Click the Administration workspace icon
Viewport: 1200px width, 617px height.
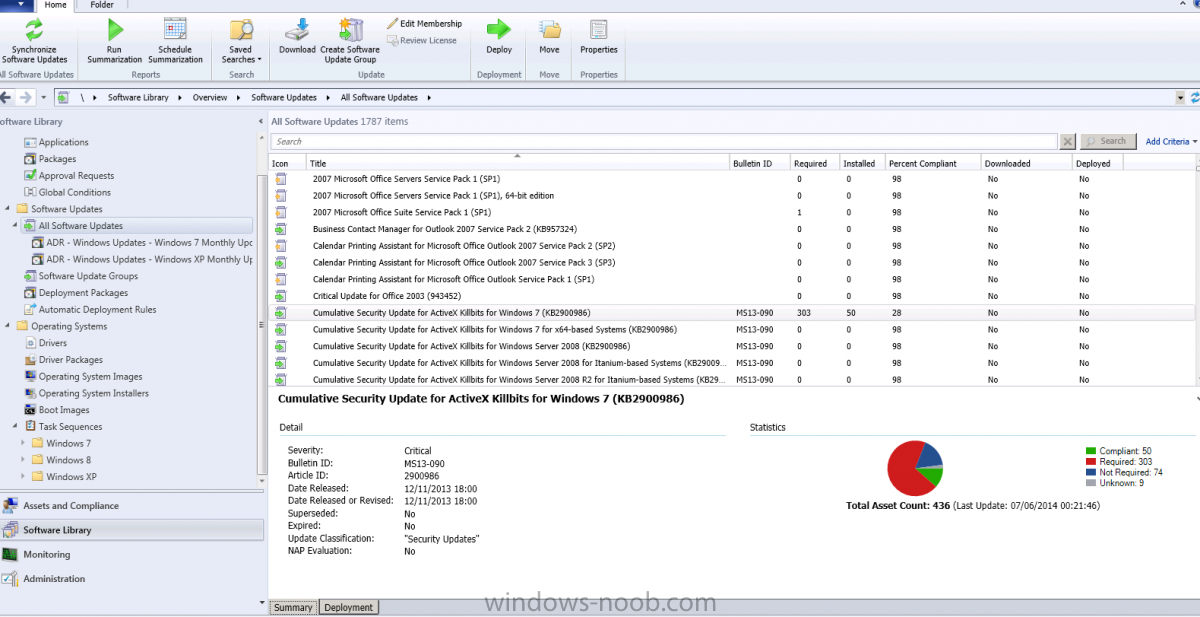[x=10, y=579]
